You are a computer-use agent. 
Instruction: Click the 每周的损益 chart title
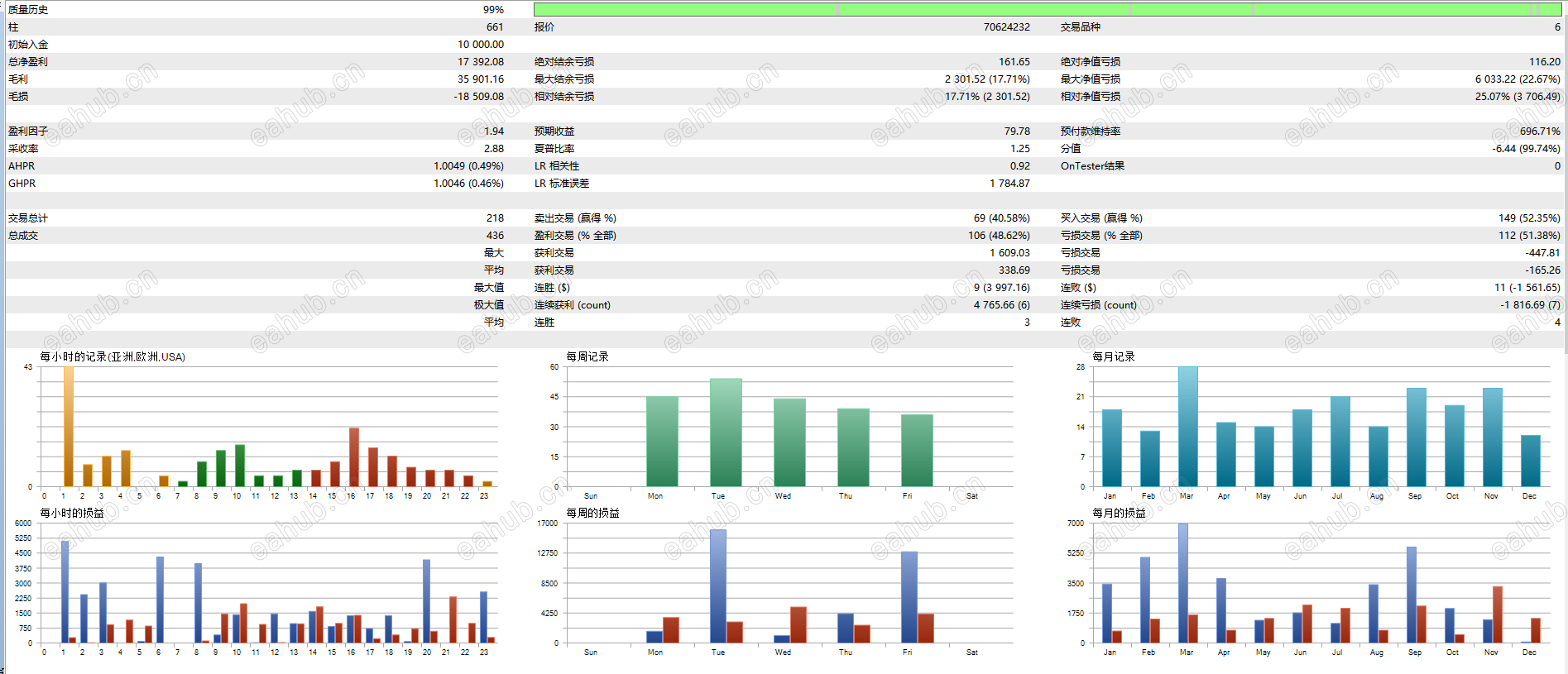coord(592,514)
